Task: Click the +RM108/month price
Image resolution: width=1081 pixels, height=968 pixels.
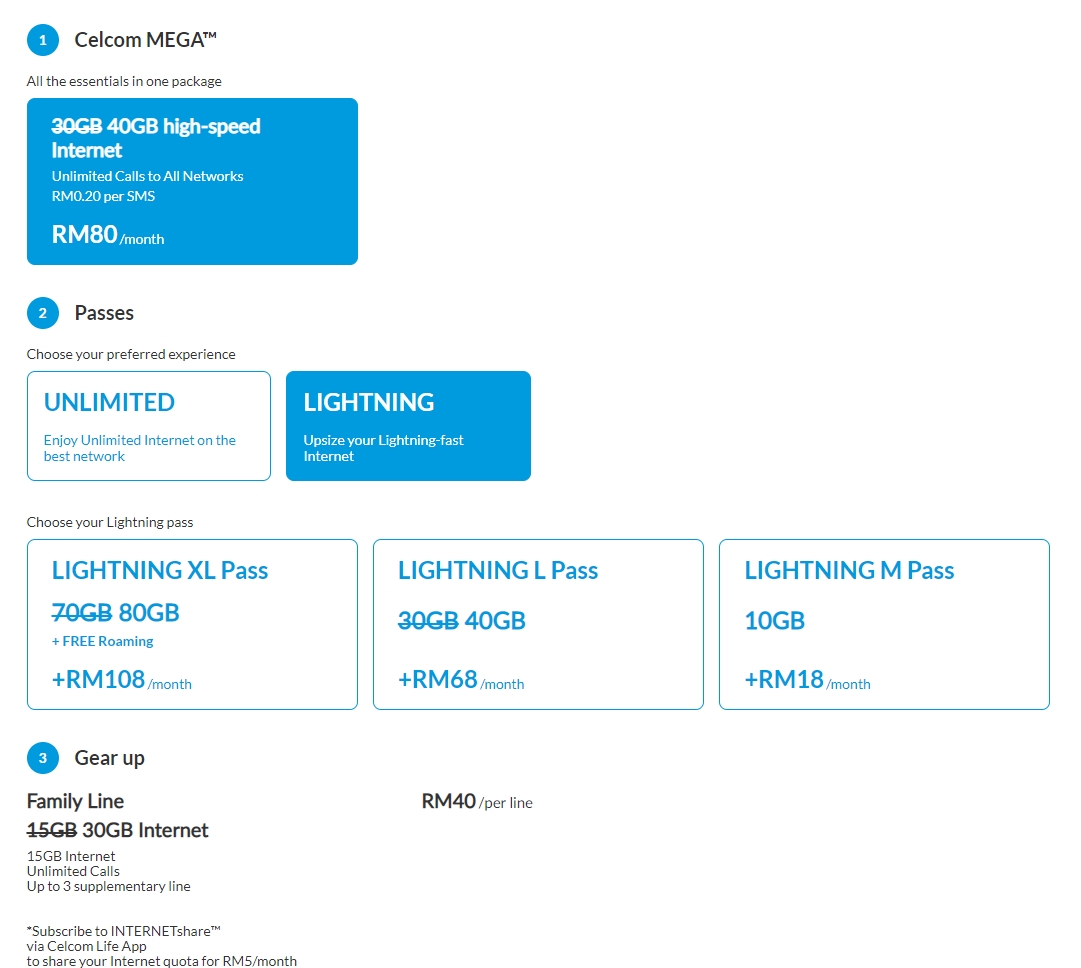Action: [121, 680]
